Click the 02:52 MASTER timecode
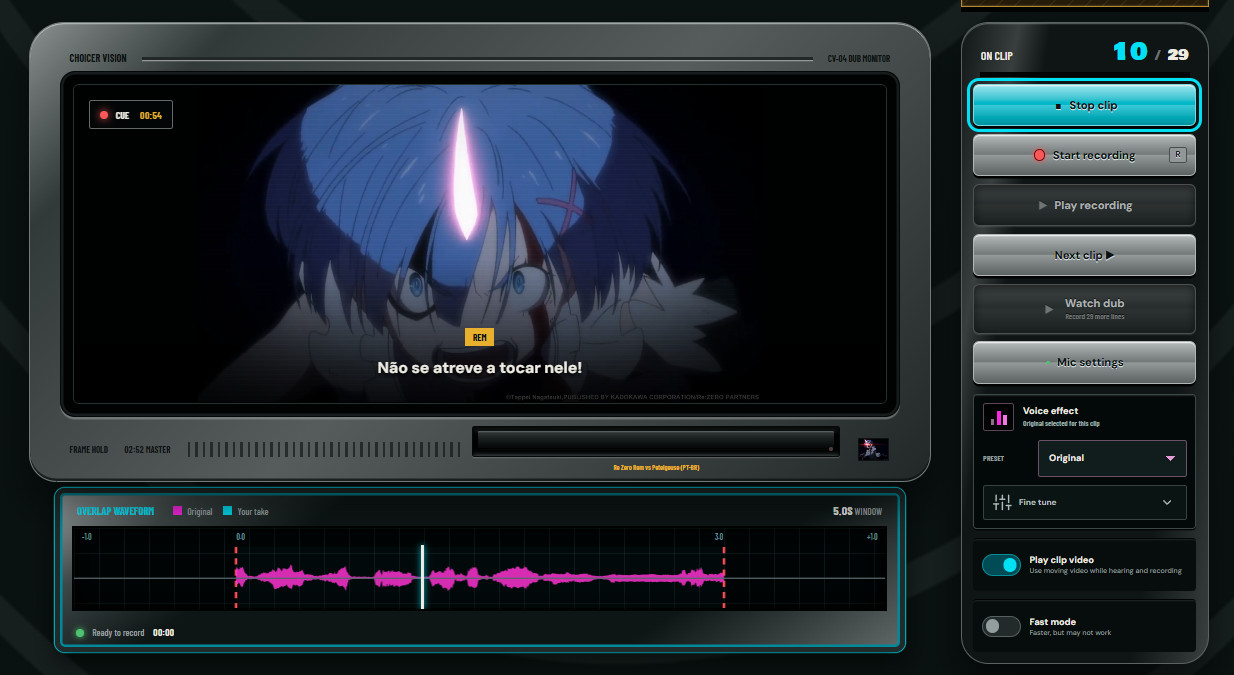The width and height of the screenshot is (1234, 675). (x=147, y=450)
